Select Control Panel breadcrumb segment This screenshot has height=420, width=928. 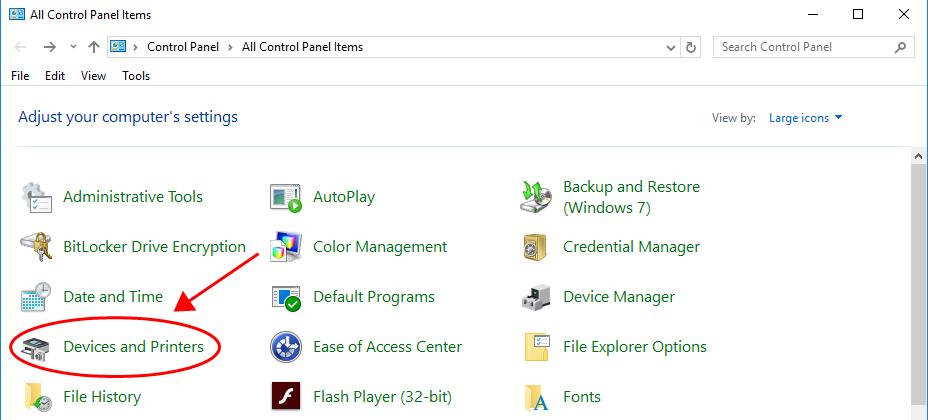pyautogui.click(x=183, y=47)
